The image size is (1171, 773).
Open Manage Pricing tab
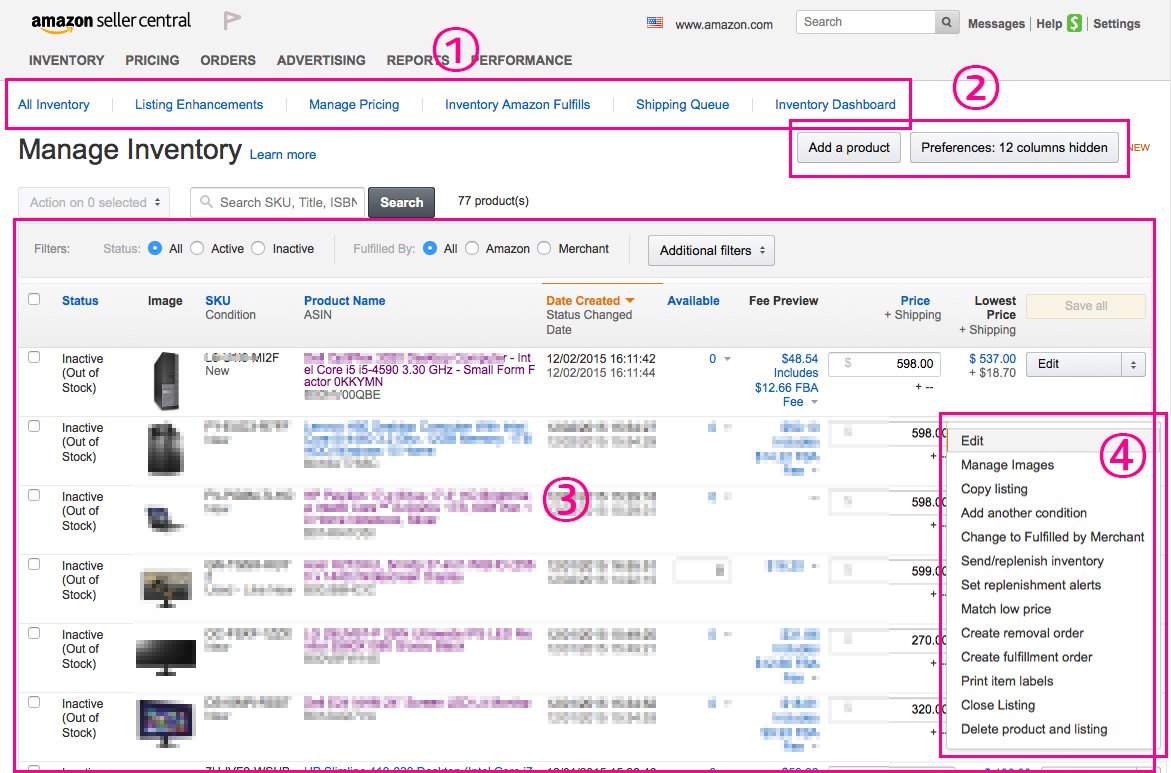pyautogui.click(x=354, y=105)
